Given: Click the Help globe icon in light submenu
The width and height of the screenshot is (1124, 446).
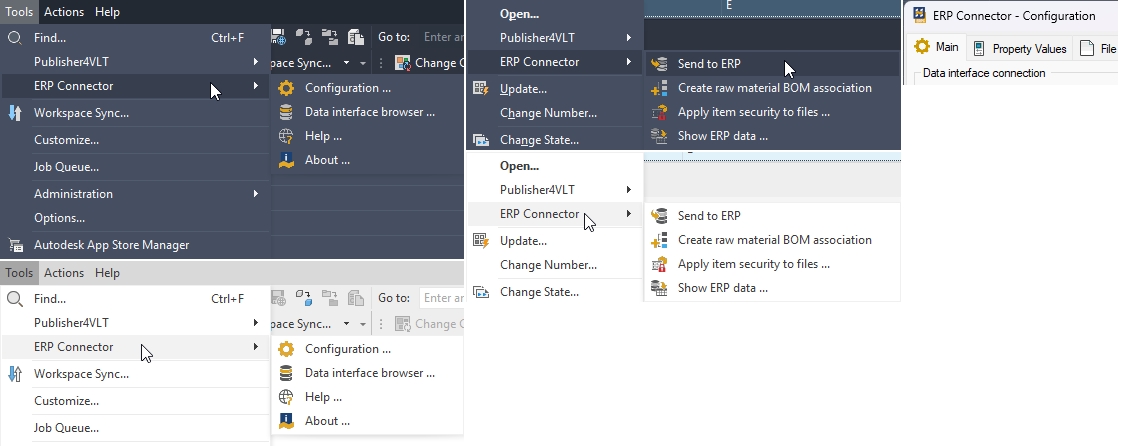Looking at the screenshot, I should coord(286,397).
